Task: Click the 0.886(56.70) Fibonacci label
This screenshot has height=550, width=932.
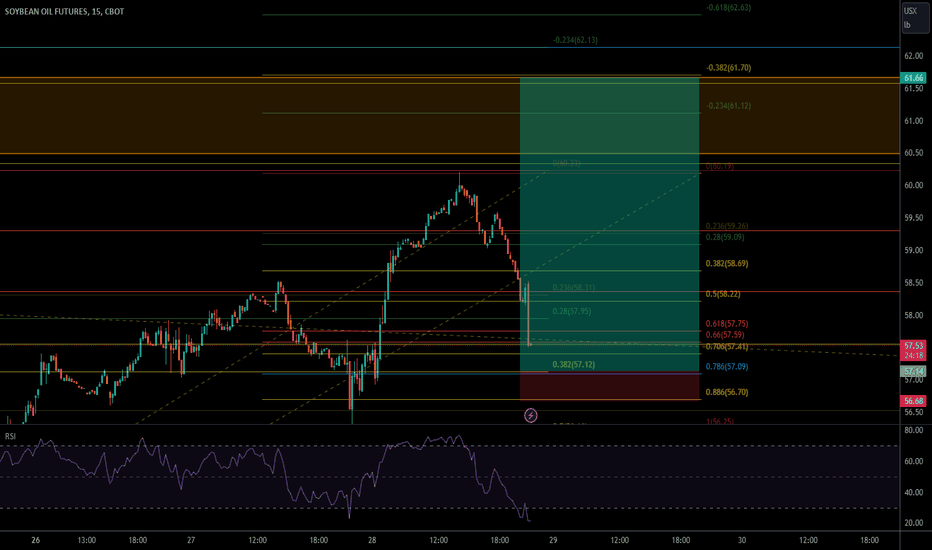Action: point(727,392)
